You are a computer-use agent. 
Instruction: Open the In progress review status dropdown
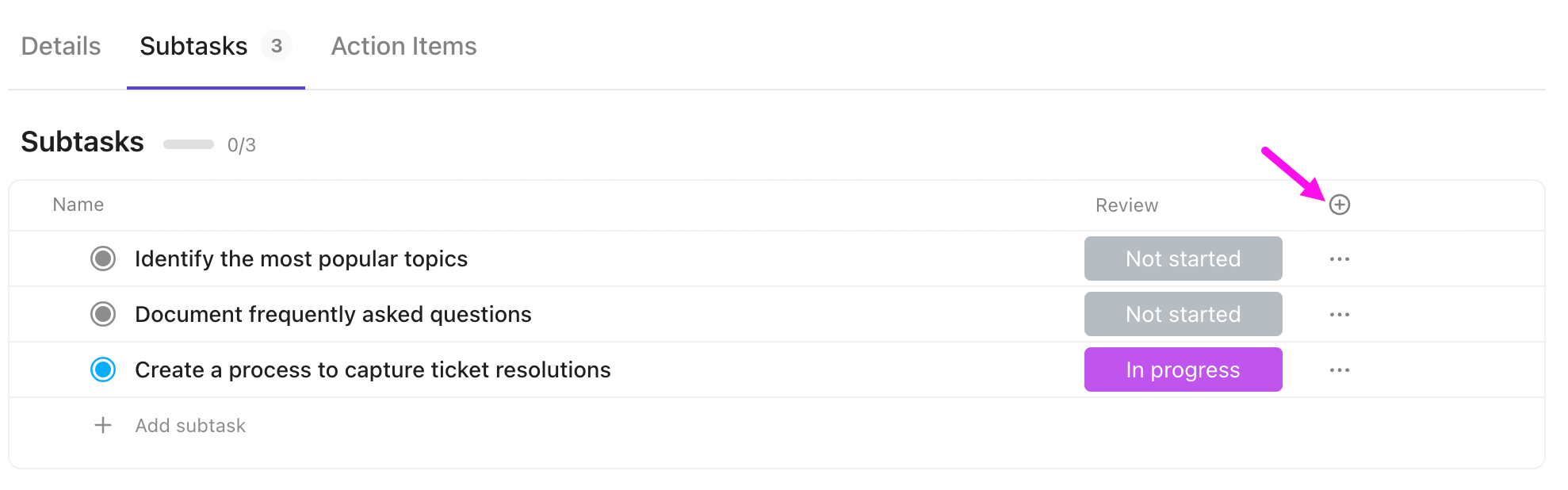[x=1183, y=370]
